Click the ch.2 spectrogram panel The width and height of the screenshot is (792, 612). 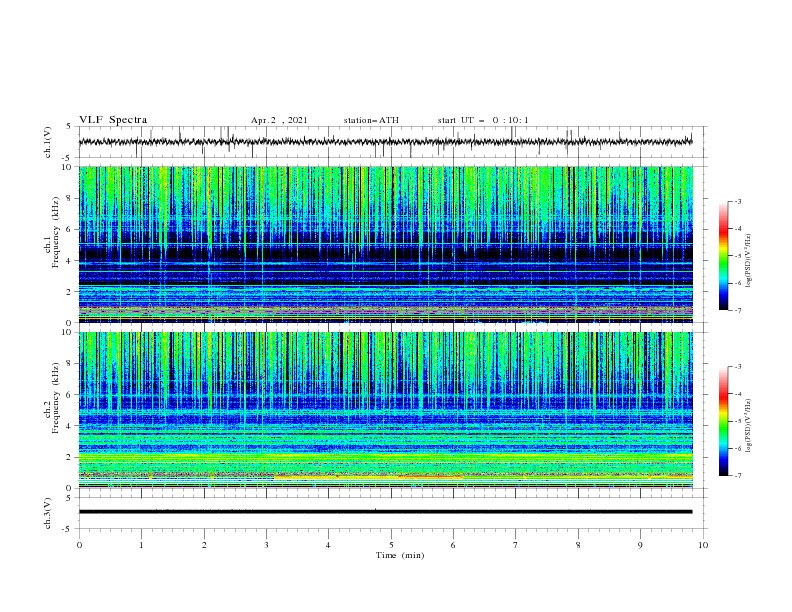[385, 410]
